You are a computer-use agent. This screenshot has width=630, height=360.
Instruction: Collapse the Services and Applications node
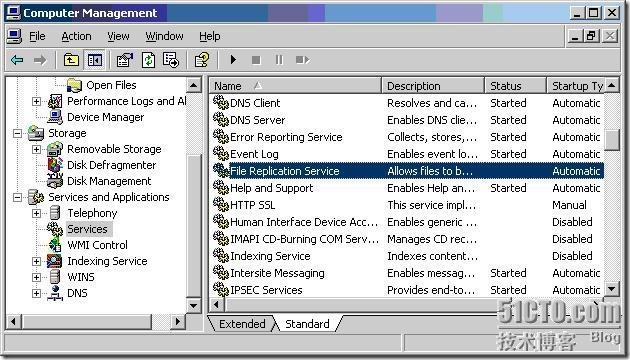17,197
